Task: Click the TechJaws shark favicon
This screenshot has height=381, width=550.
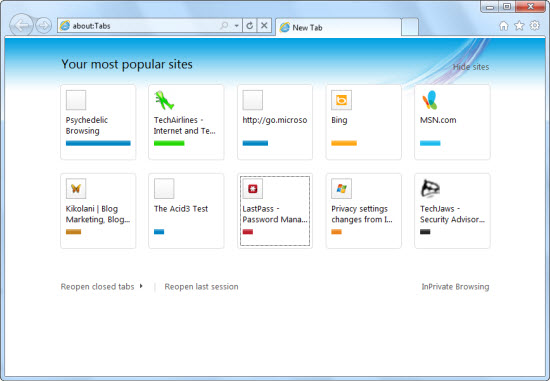Action: 430,189
